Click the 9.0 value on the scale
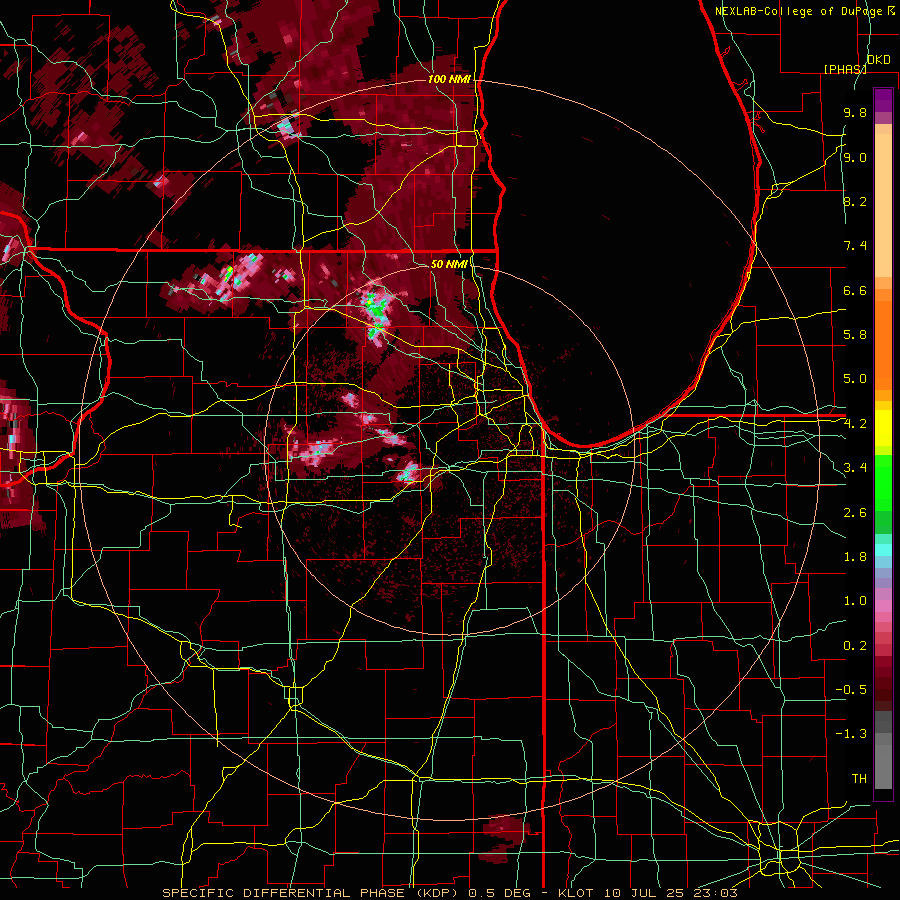The image size is (900, 900). 855,157
